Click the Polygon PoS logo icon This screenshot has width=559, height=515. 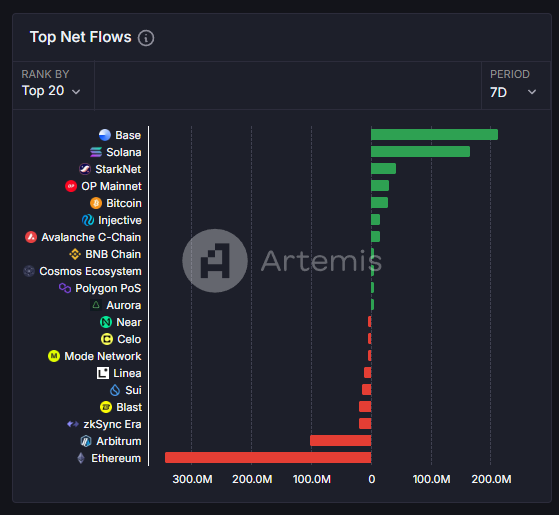pyautogui.click(x=65, y=288)
